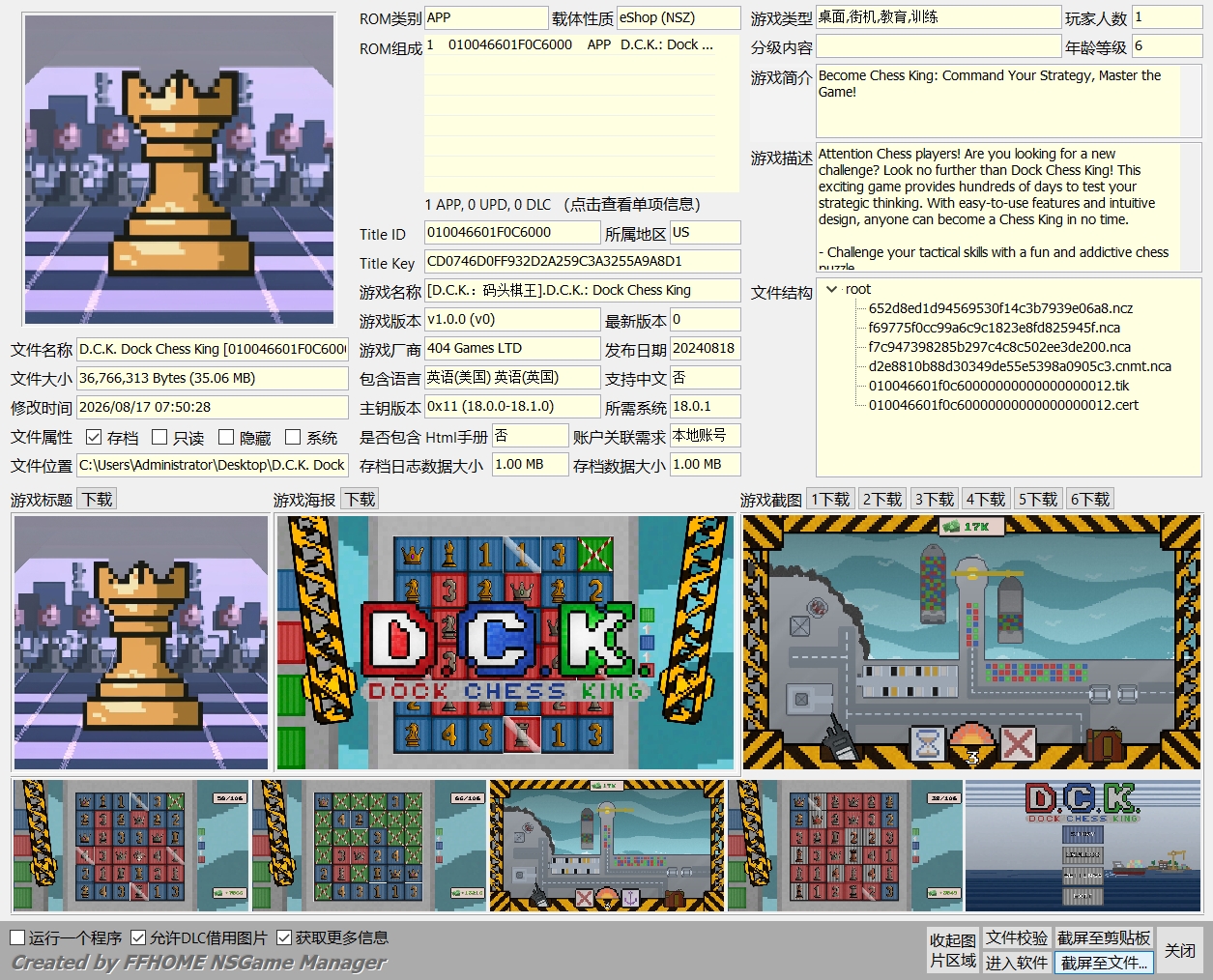
Task: Click the 年龄等级 field showing 6
Action: (x=1167, y=46)
